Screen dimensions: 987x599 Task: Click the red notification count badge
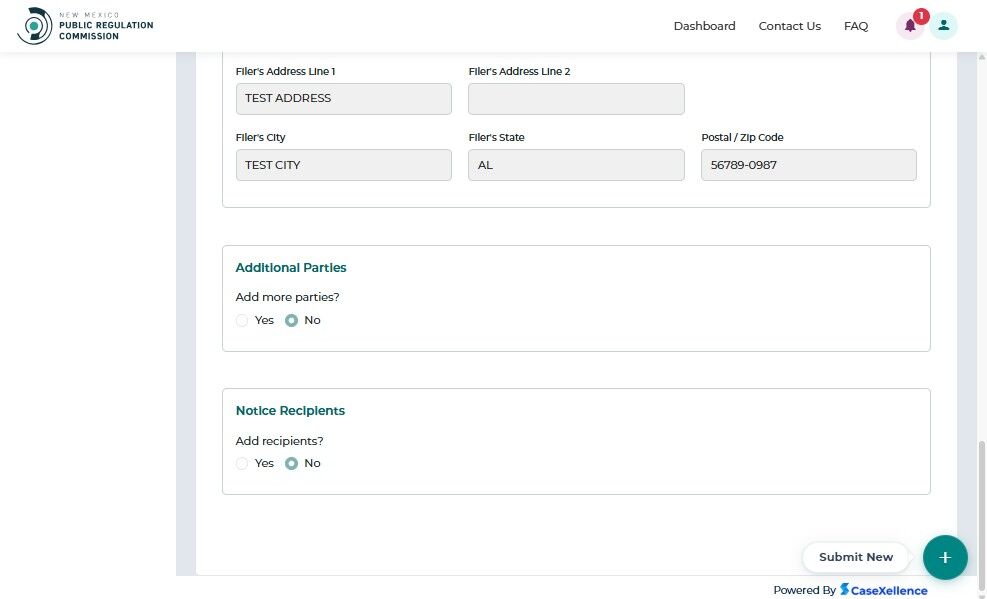921,16
